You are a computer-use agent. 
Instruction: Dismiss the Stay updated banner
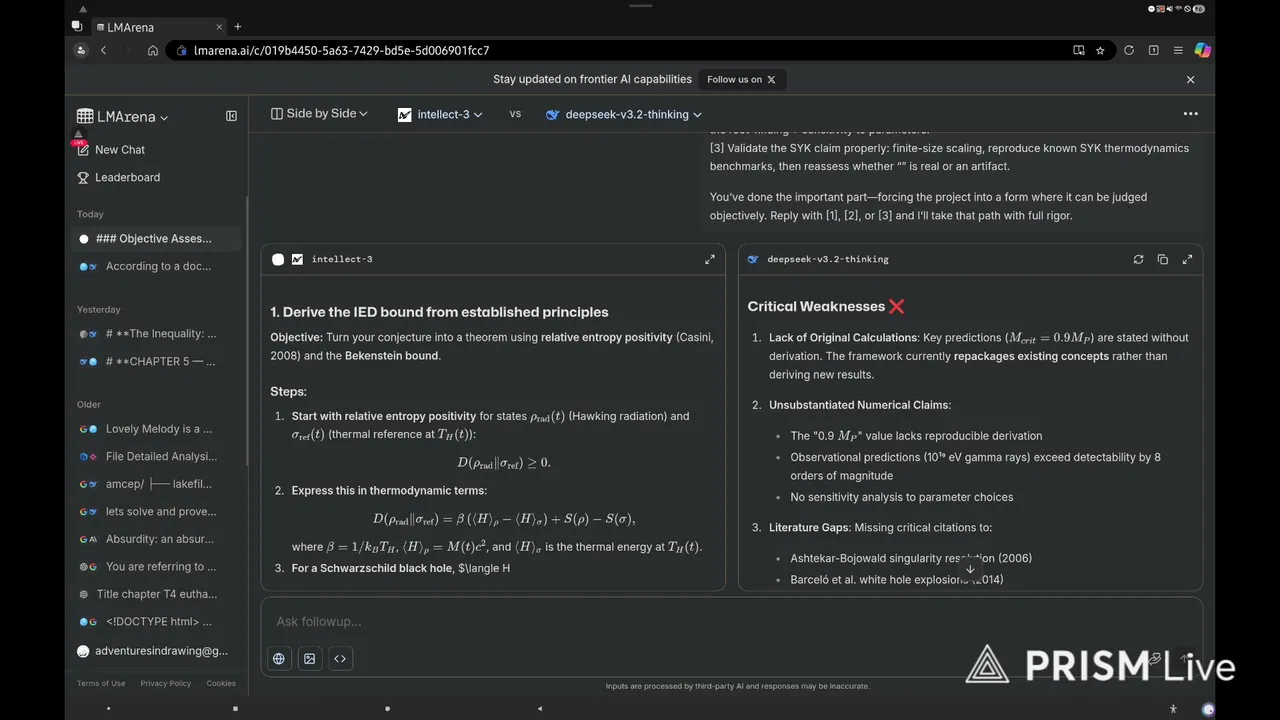pos(1190,79)
